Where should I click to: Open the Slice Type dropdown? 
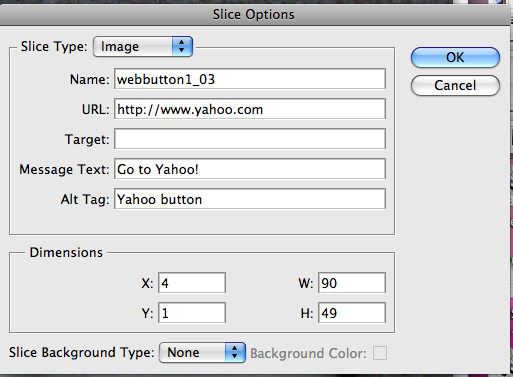(x=143, y=46)
